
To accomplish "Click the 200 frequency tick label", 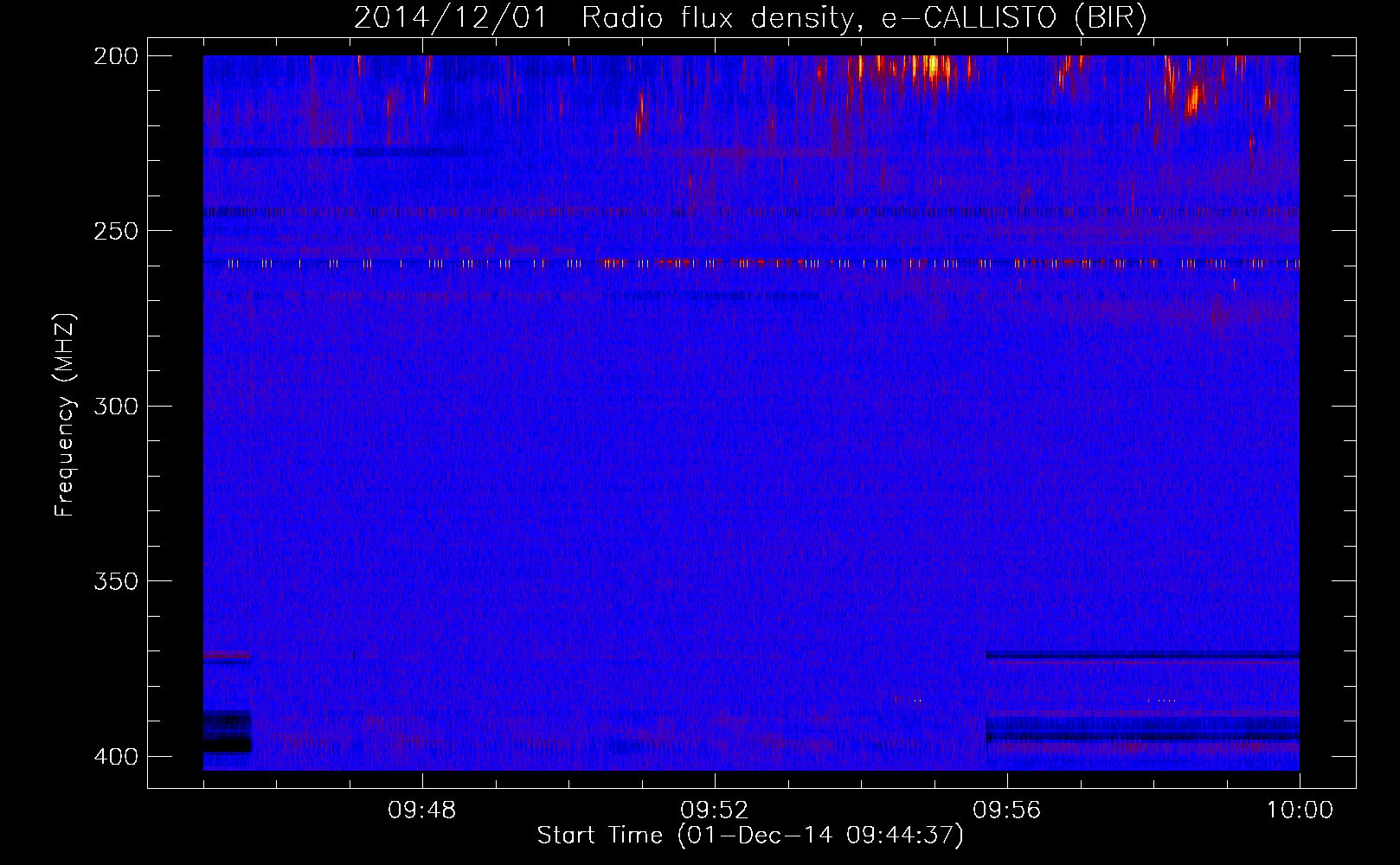I will point(115,56).
